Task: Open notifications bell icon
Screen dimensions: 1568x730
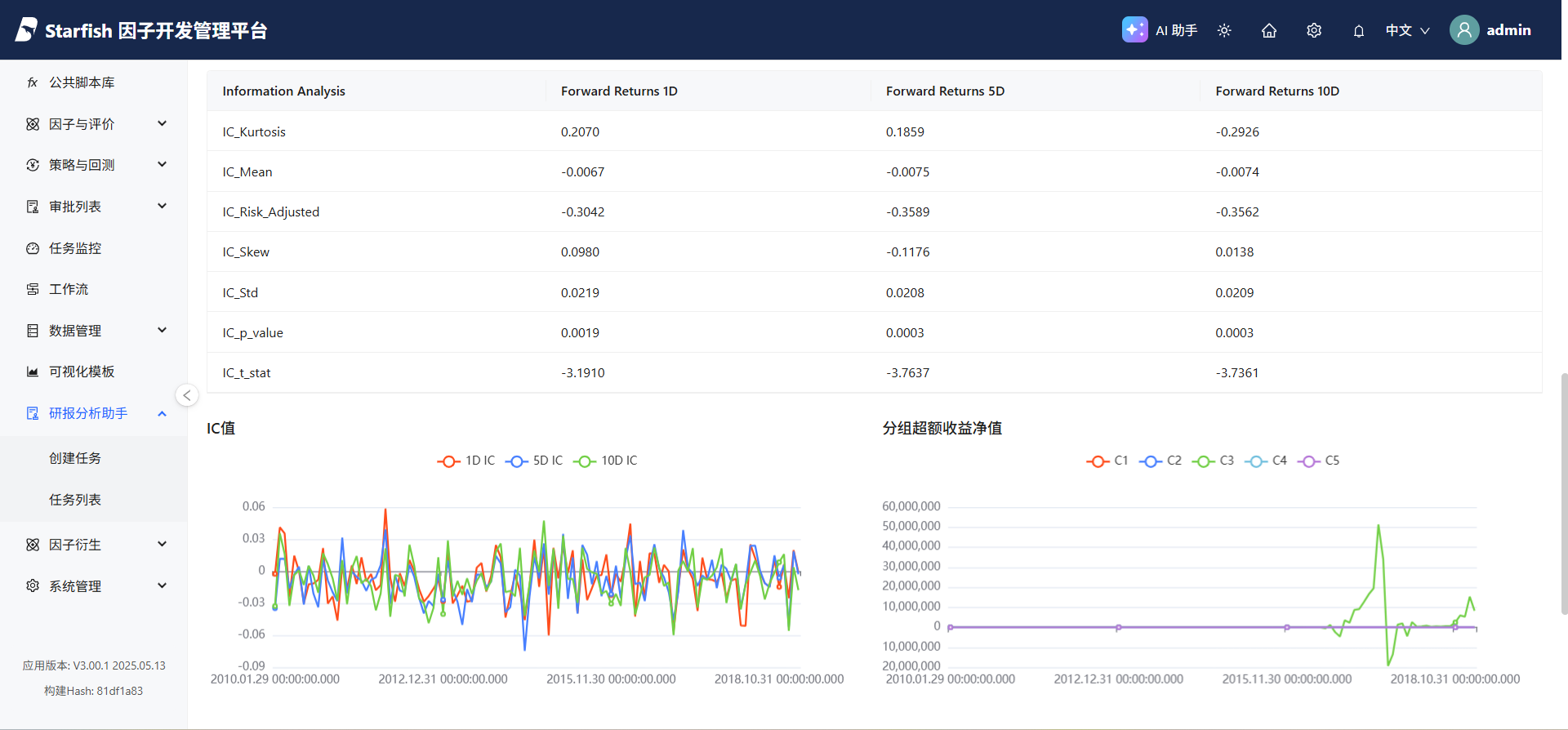Action: [1359, 31]
